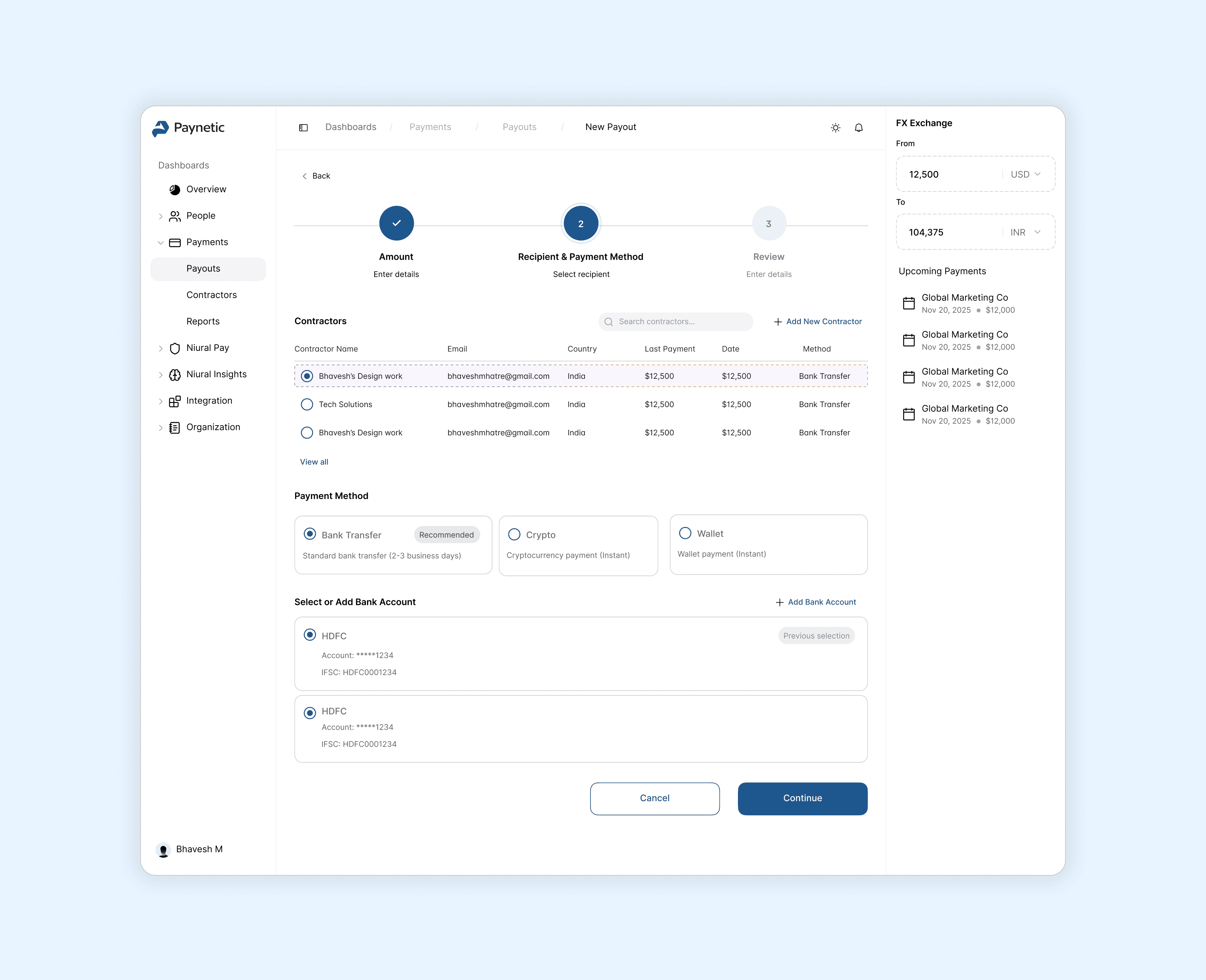Click Add New Contractor link
Screen dimensions: 1206x980
click(x=817, y=321)
